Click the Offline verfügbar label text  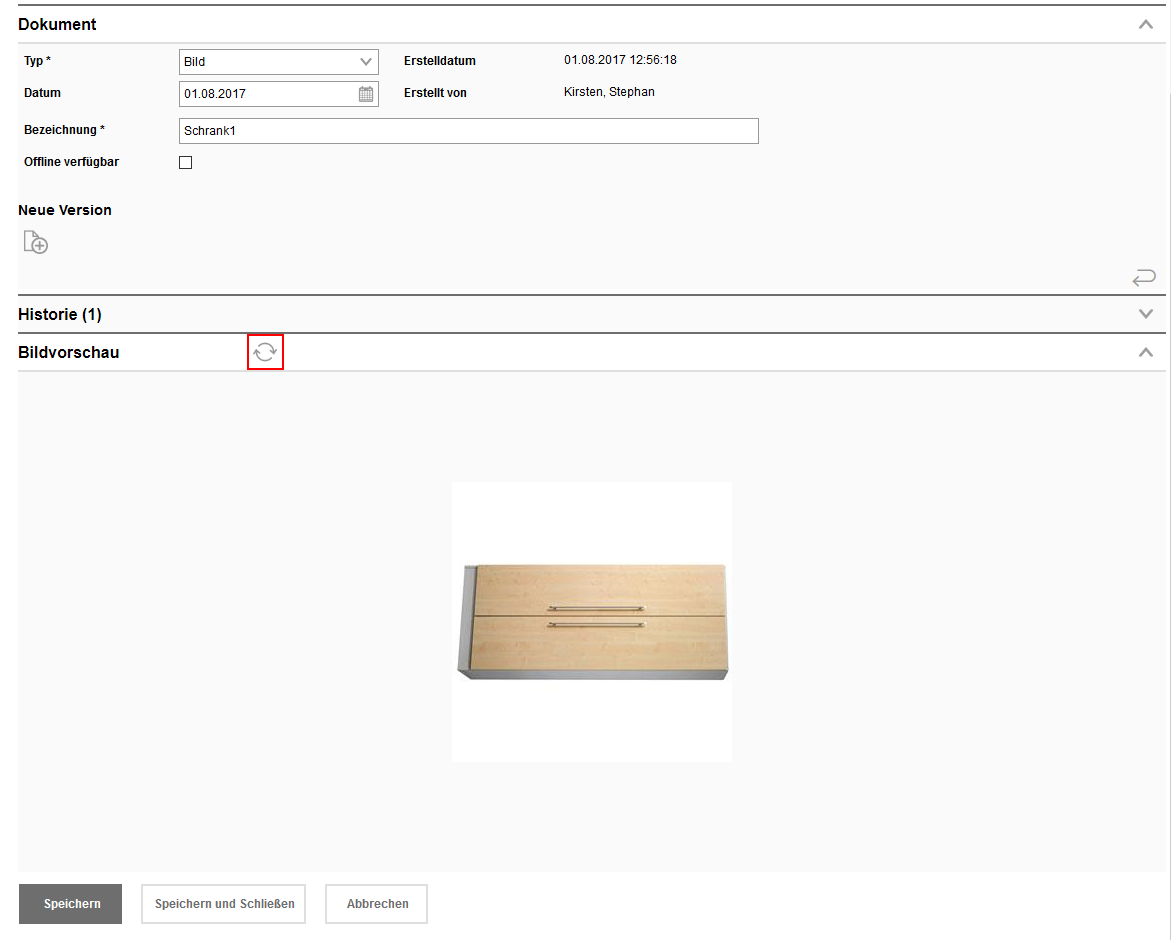pyautogui.click(x=71, y=162)
